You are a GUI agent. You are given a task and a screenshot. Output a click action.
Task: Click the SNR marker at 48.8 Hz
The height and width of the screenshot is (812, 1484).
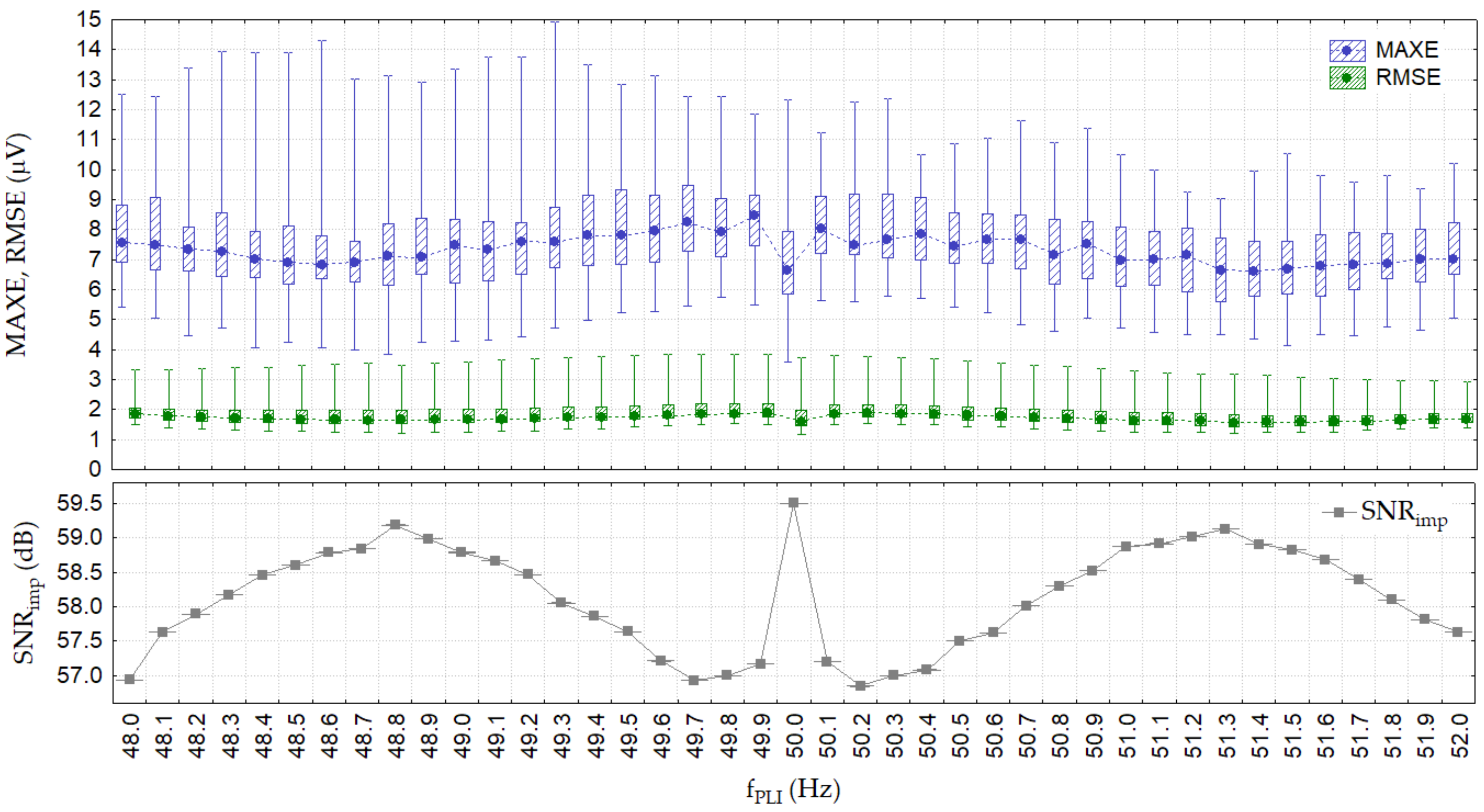(395, 525)
